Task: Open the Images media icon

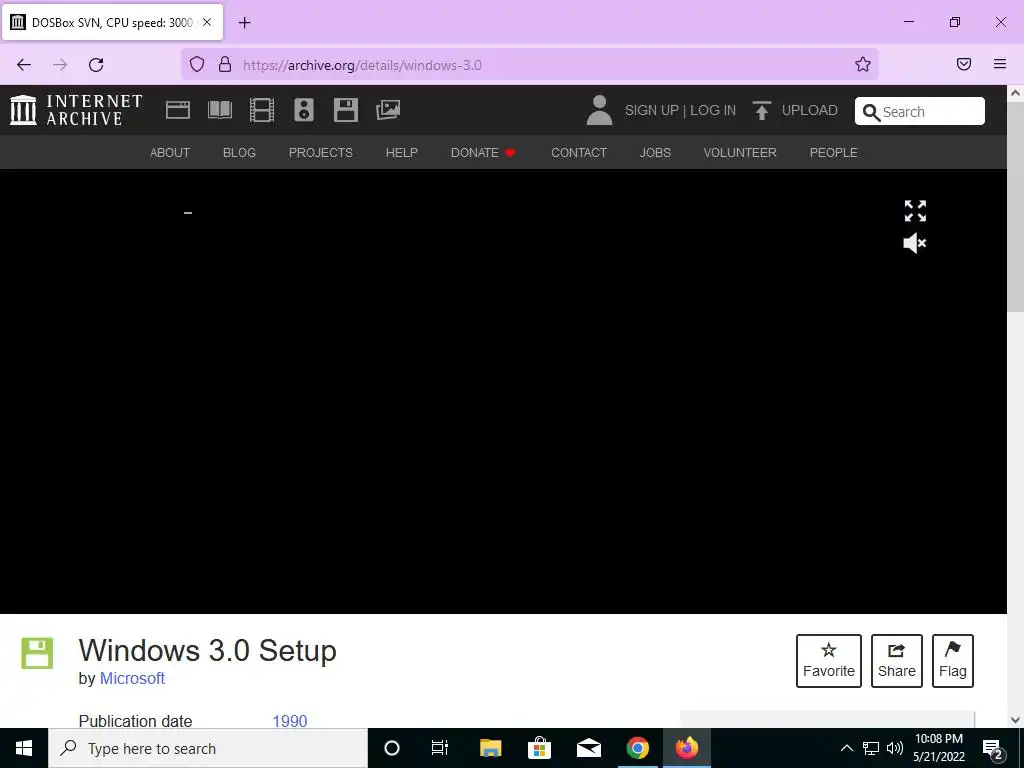Action: pyautogui.click(x=388, y=110)
